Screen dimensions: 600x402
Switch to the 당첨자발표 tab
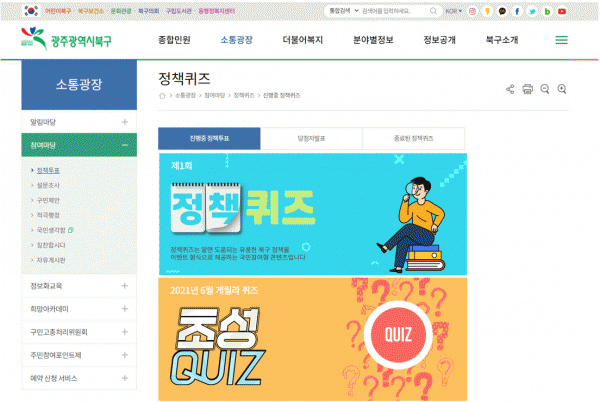point(311,138)
